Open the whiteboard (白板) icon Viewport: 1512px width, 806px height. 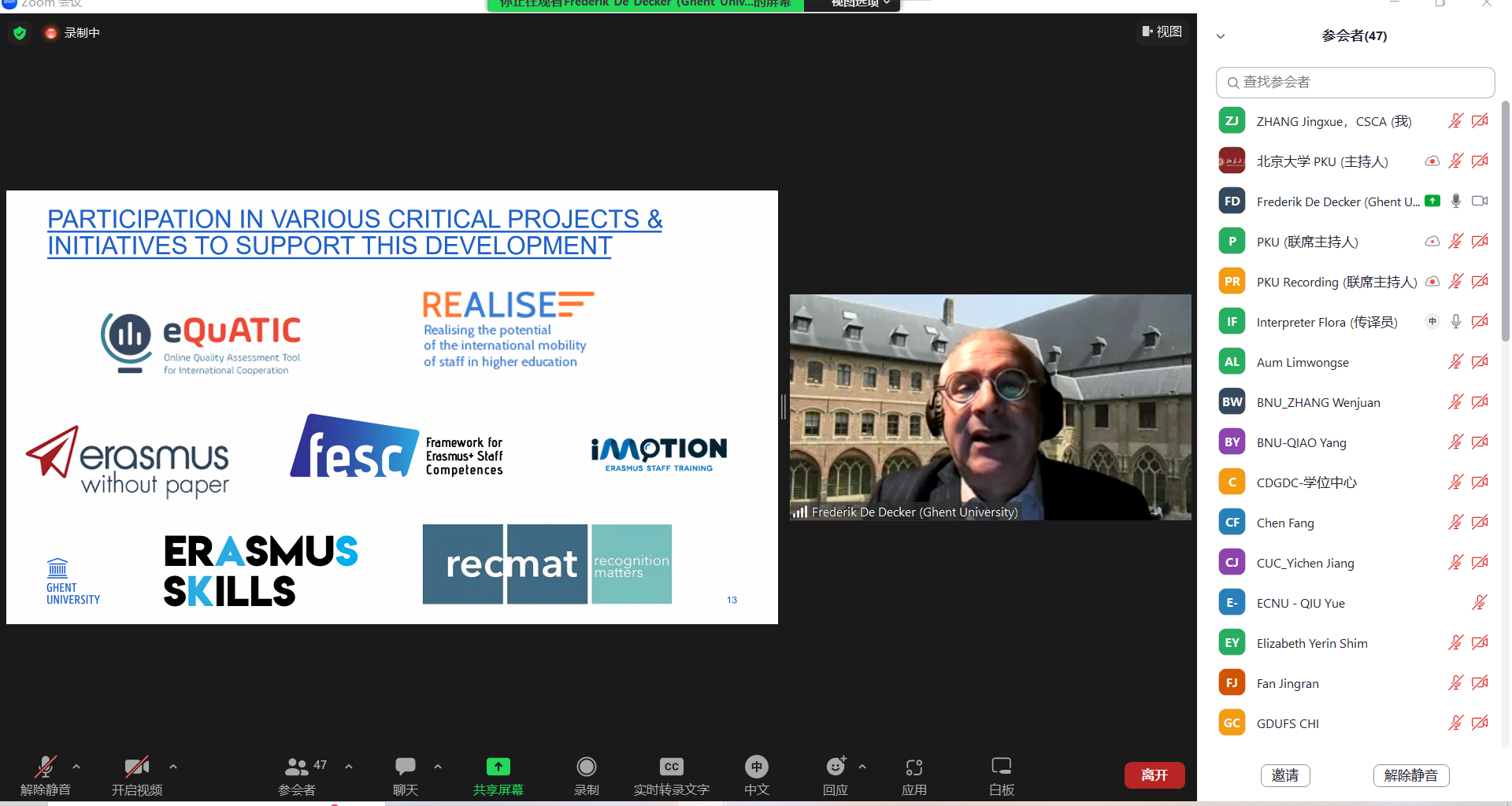click(x=1001, y=767)
